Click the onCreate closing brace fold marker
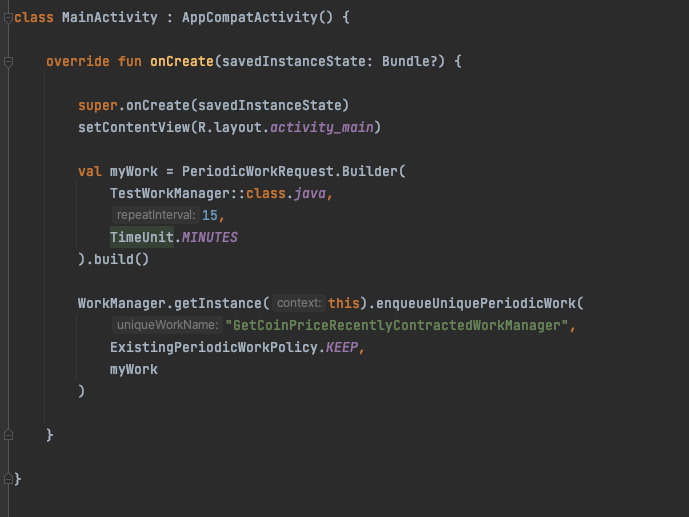Screen dimensions: 689x517 (x=8, y=435)
